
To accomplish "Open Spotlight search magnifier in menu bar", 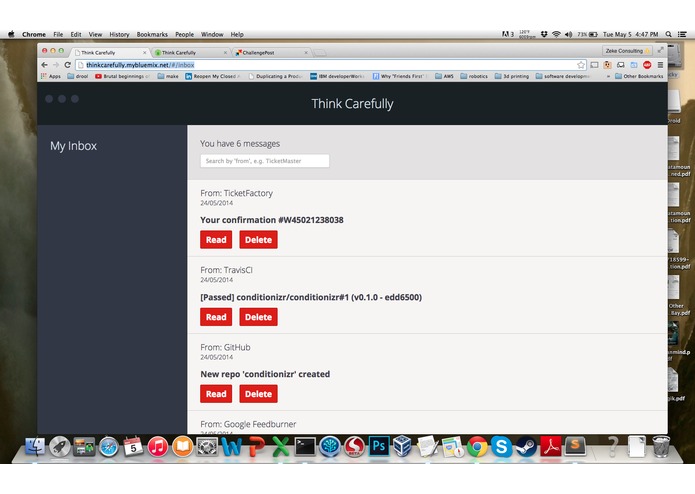I will click(x=668, y=34).
